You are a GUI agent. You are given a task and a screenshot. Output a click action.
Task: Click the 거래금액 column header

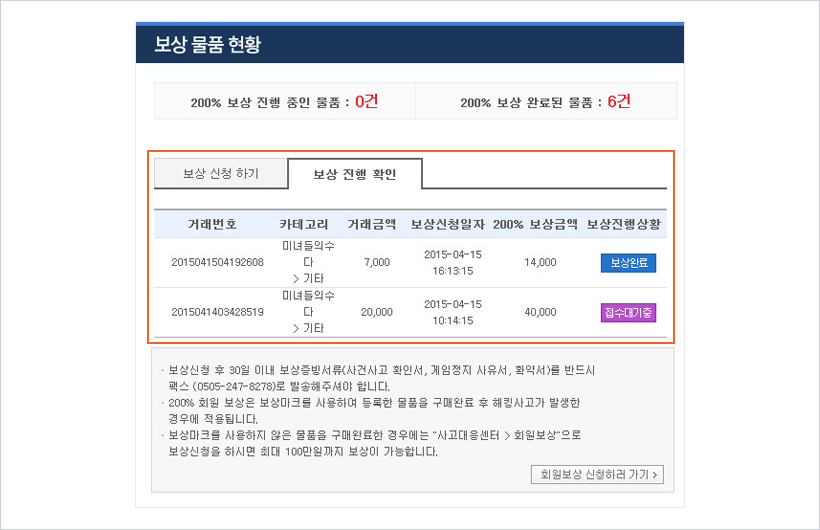(x=372, y=224)
